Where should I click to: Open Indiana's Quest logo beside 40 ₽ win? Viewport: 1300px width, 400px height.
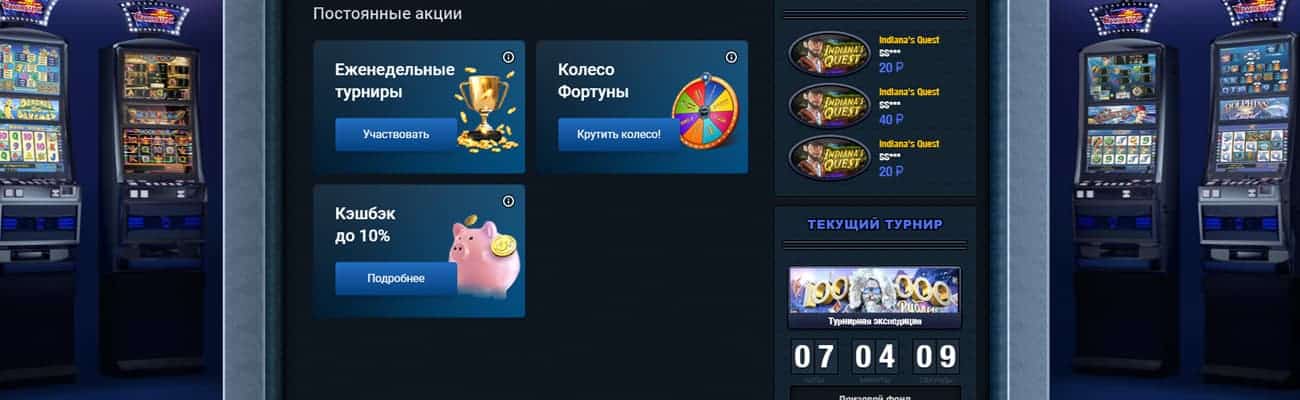coord(829,105)
